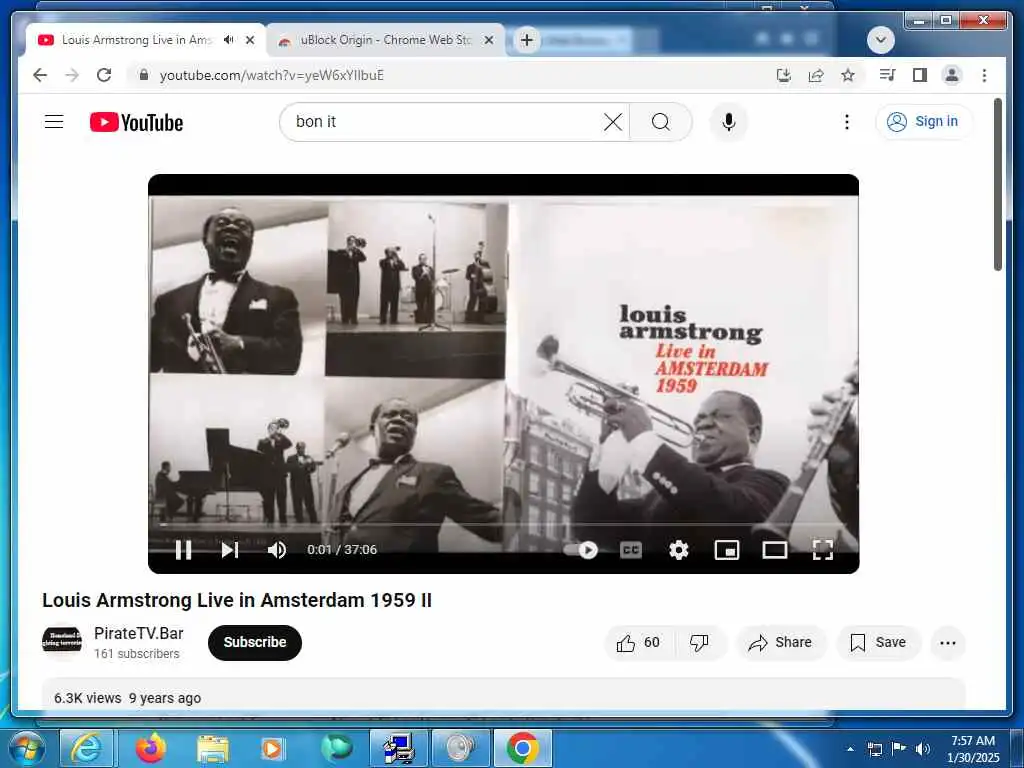The height and width of the screenshot is (768, 1024).
Task: Clear the search text with X
Action: point(613,121)
